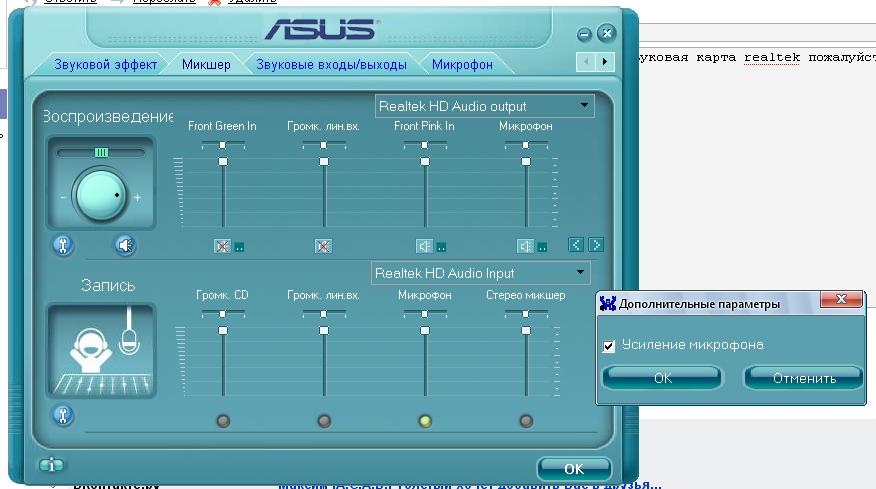Click Стерео микшер balance slider
This screenshot has width=876, height=489.
[526, 314]
